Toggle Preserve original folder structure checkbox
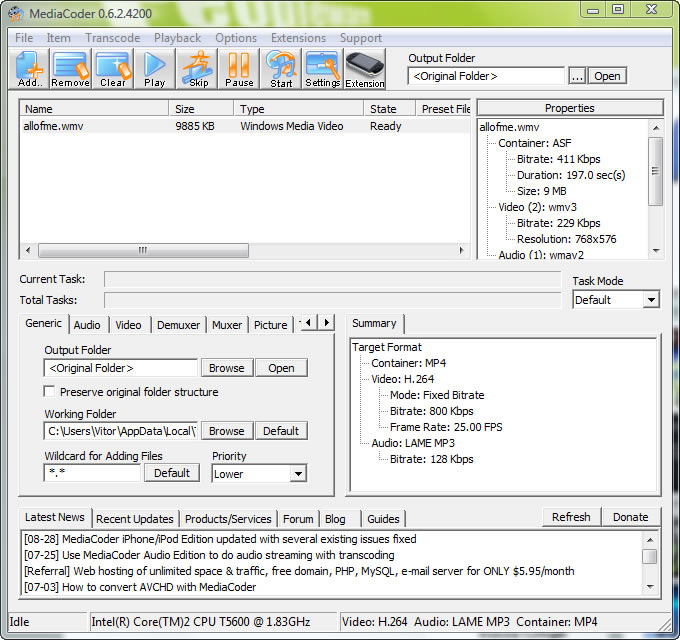The width and height of the screenshot is (680, 640). [49, 392]
